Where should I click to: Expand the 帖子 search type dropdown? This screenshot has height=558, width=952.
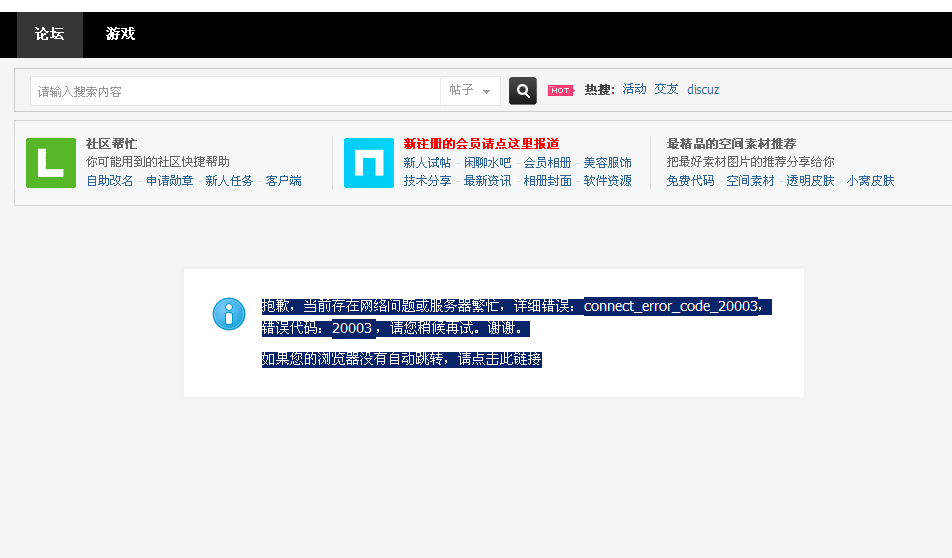[471, 91]
